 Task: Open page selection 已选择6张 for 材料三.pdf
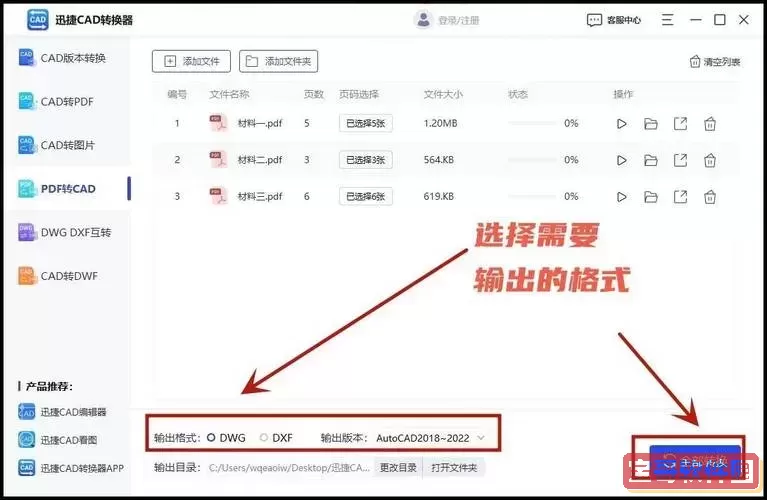366,196
